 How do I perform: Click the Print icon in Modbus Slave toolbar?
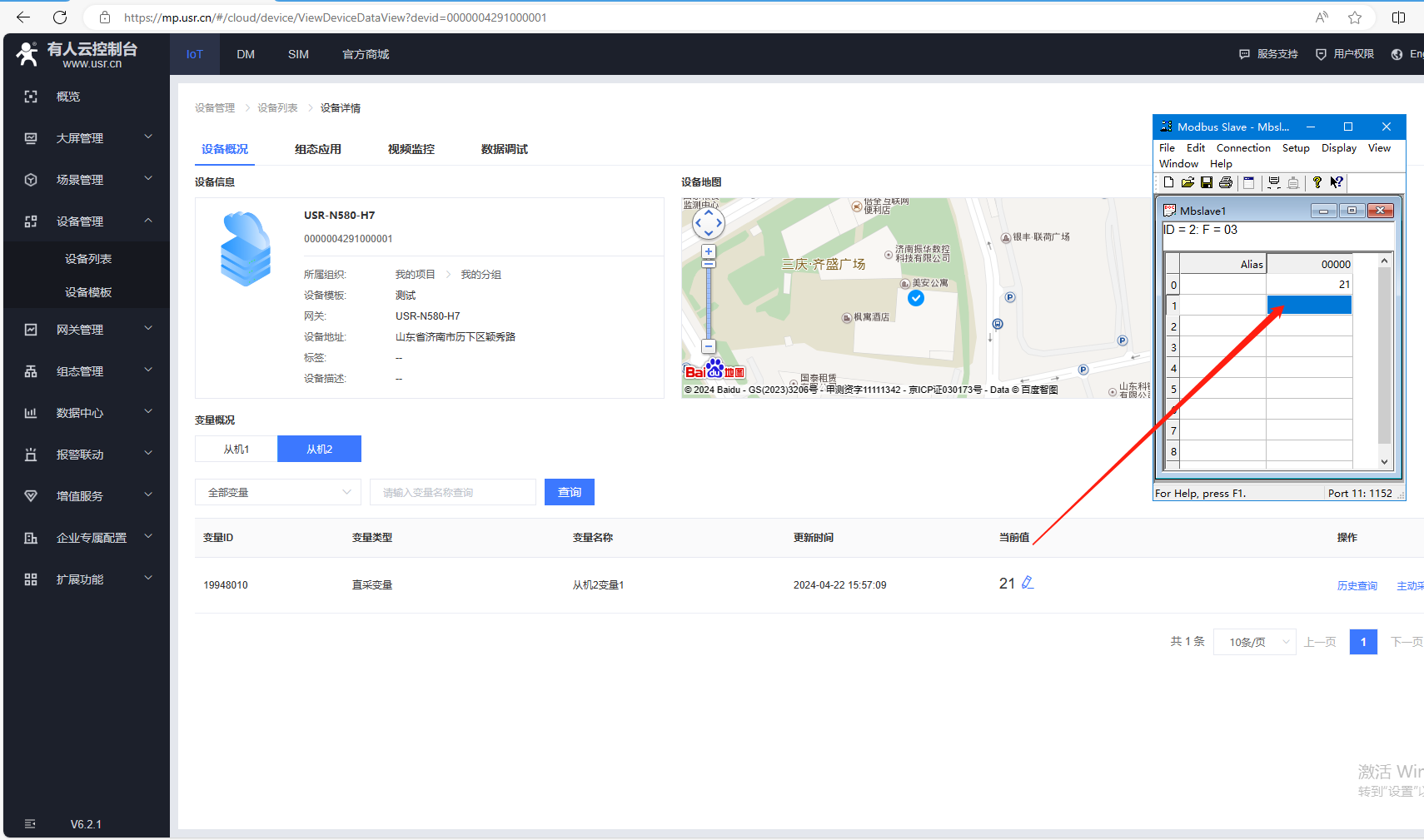point(1226,182)
